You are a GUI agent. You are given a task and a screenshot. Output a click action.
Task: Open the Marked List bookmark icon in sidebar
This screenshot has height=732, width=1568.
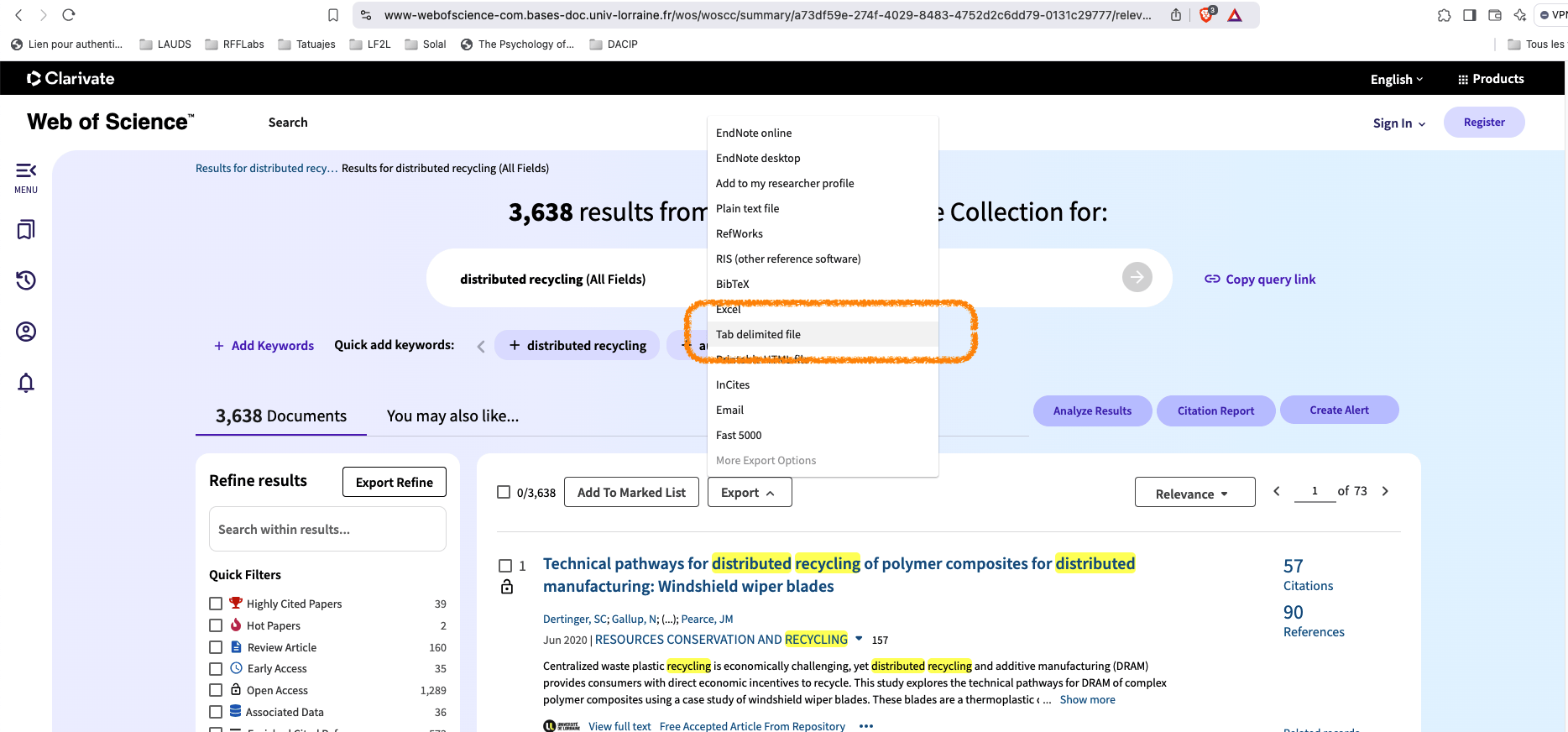click(26, 229)
